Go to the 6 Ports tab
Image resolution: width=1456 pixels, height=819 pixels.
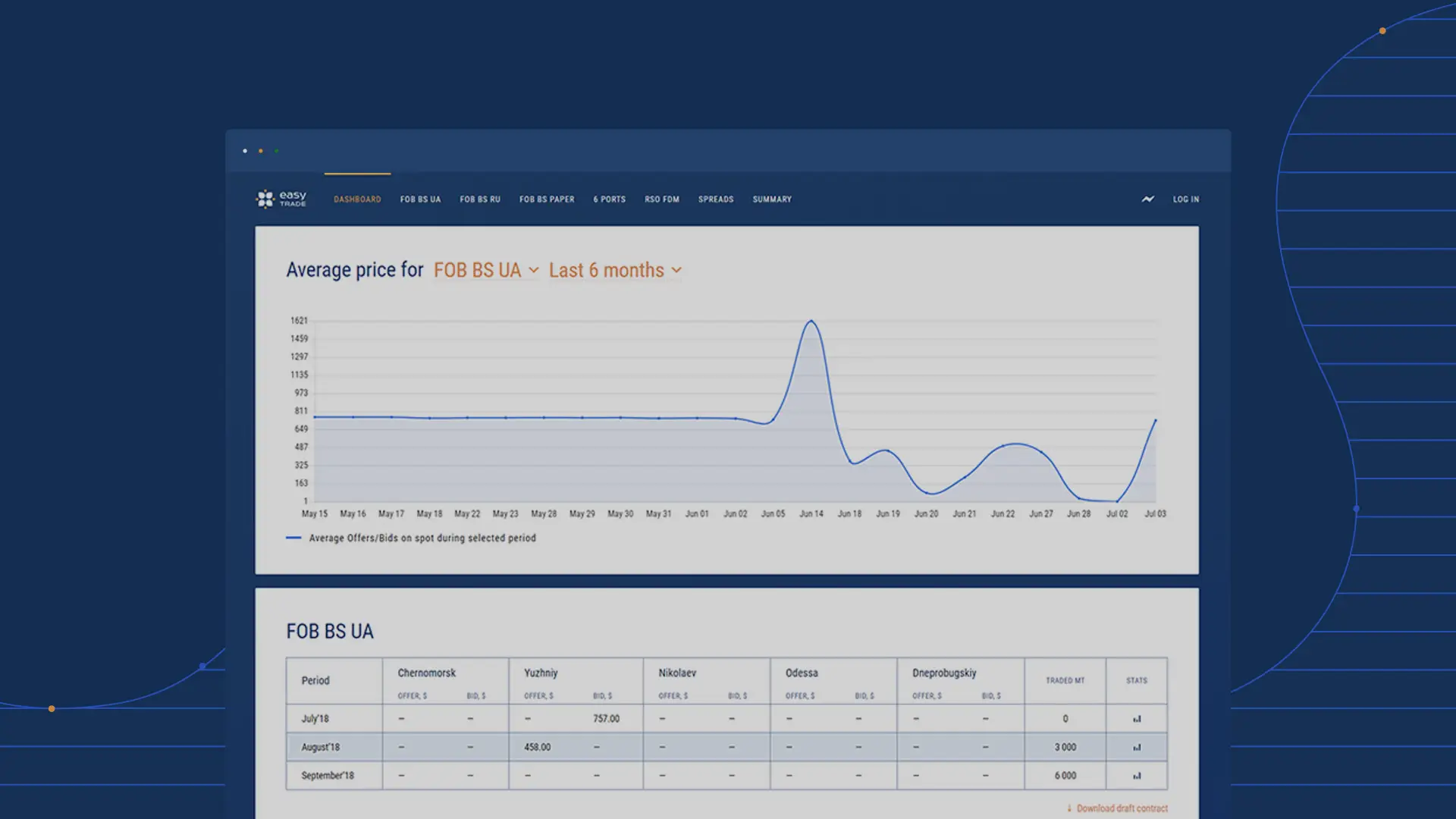[x=609, y=199]
